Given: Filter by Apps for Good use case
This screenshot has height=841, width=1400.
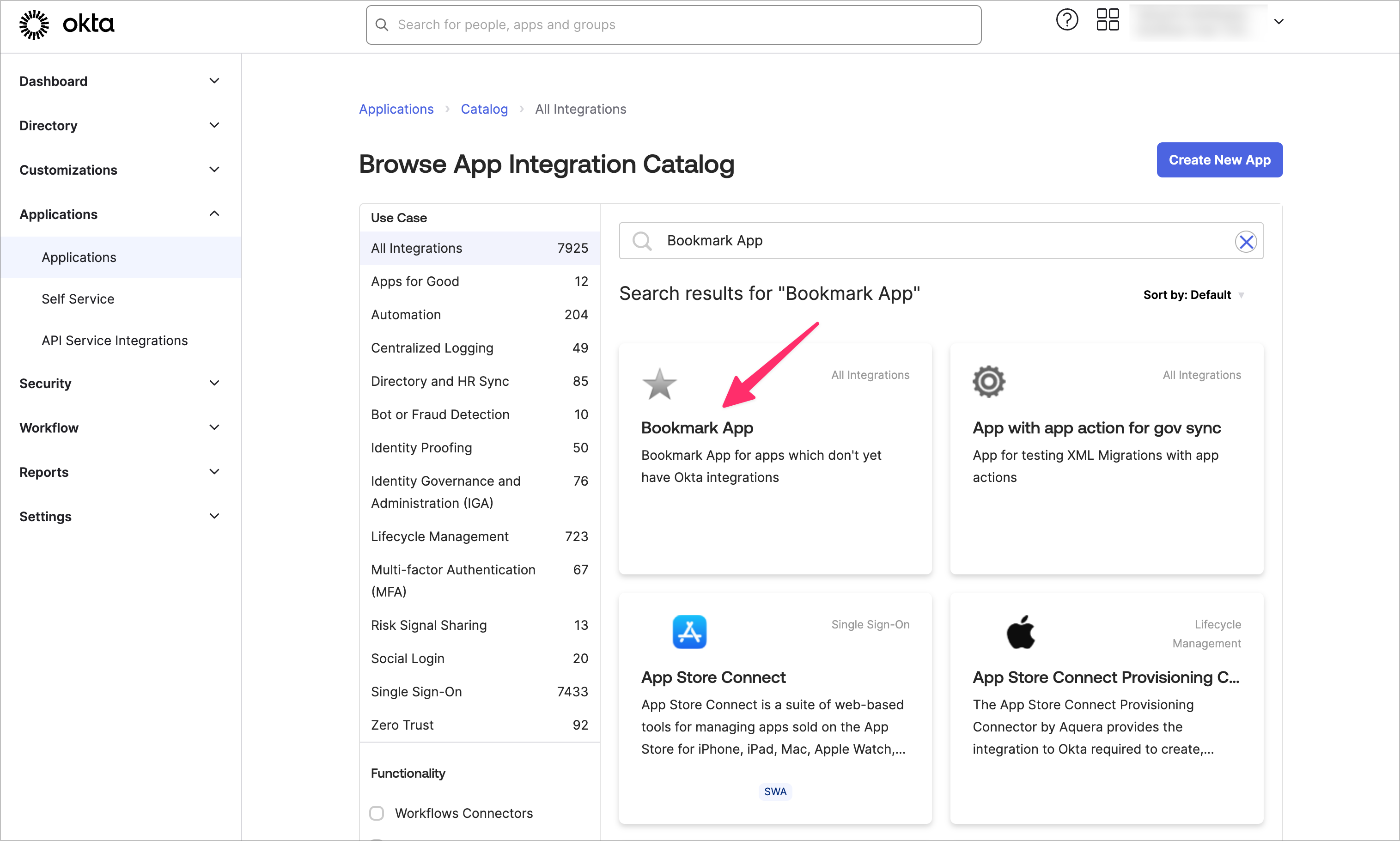Looking at the screenshot, I should pos(479,282).
